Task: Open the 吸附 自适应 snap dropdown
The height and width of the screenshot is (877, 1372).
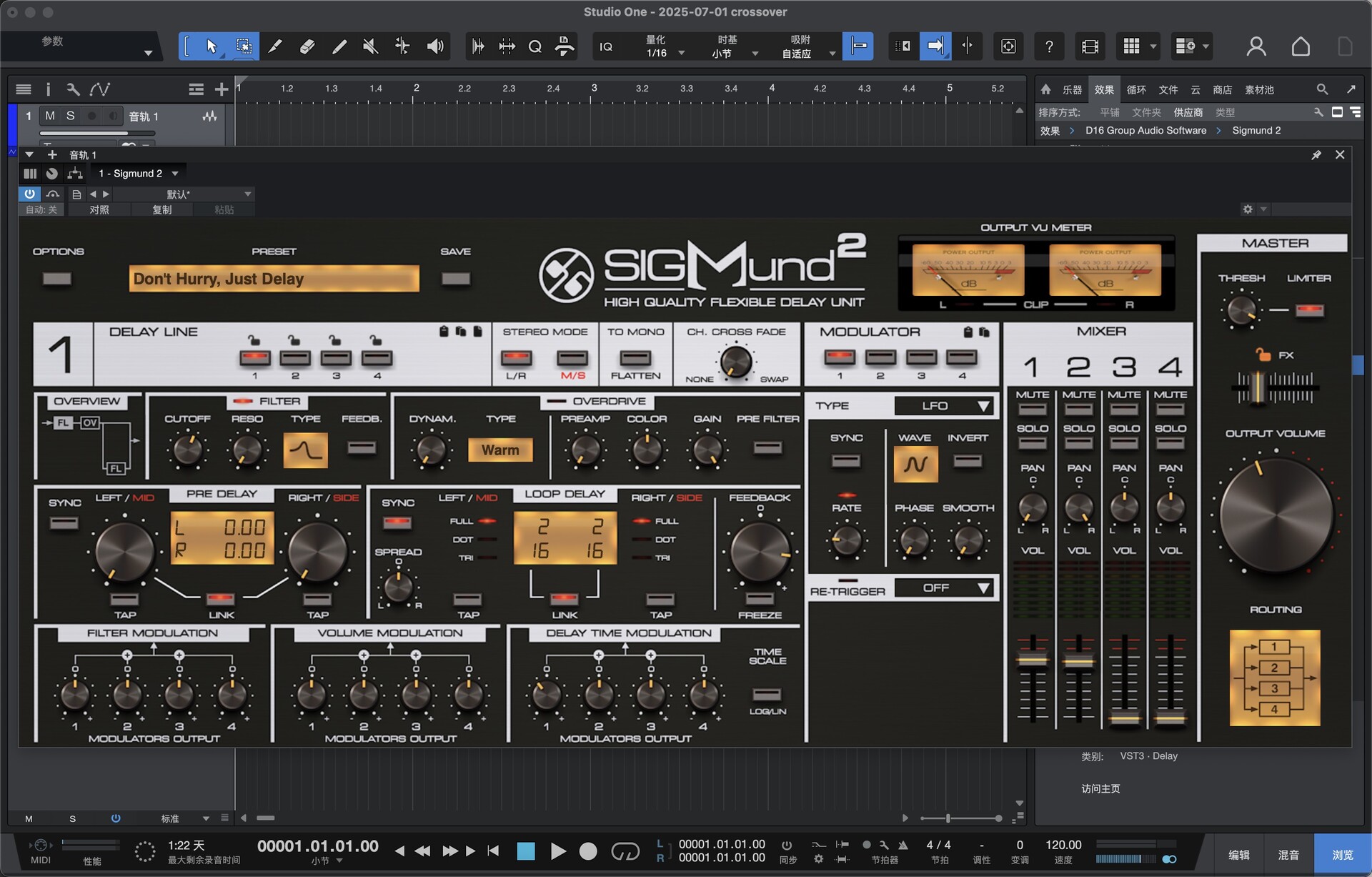Action: pyautogui.click(x=808, y=47)
